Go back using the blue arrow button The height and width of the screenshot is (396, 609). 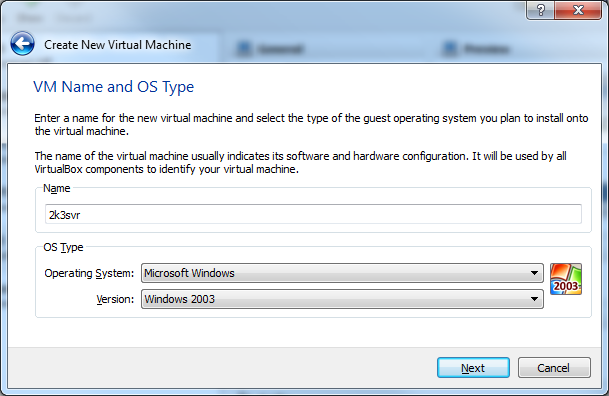point(23,44)
